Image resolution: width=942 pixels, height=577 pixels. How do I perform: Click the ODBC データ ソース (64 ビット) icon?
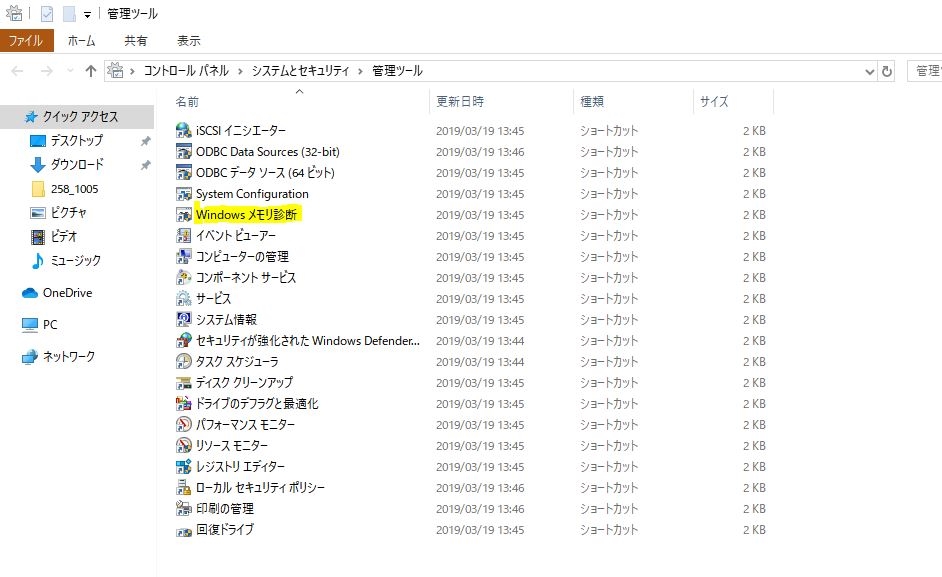click(x=183, y=172)
